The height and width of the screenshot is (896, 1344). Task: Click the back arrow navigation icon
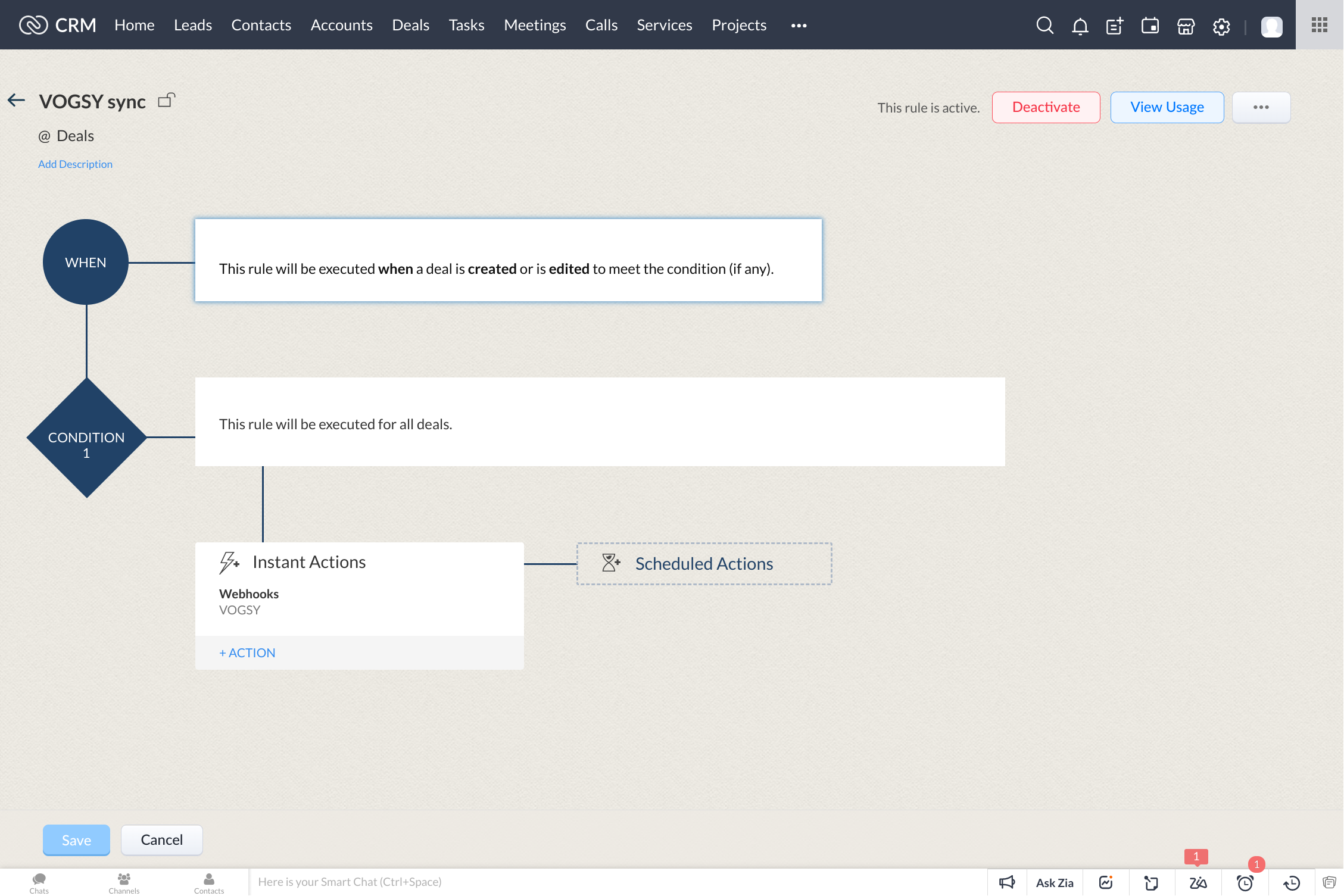point(15,100)
